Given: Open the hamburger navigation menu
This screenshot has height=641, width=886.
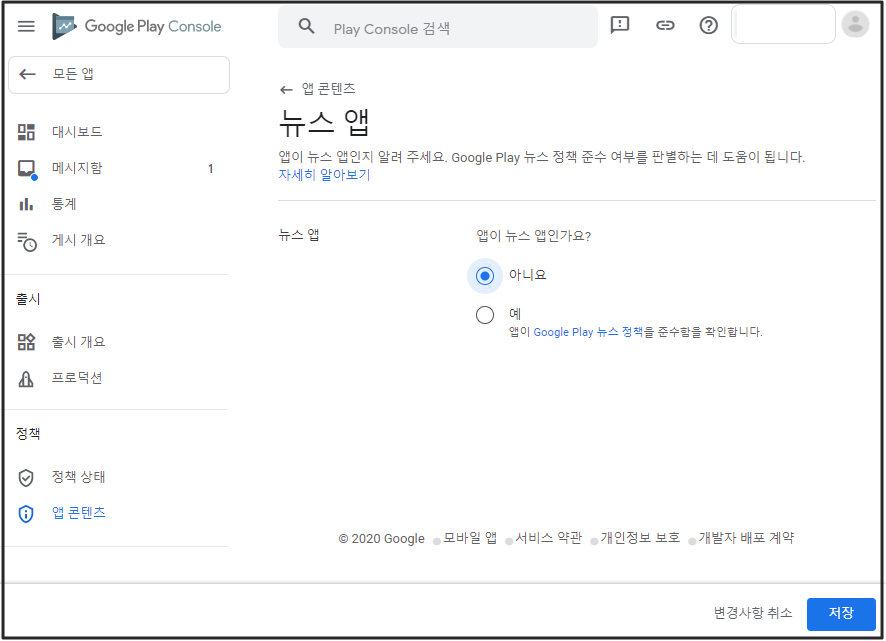Looking at the screenshot, I should [x=26, y=26].
